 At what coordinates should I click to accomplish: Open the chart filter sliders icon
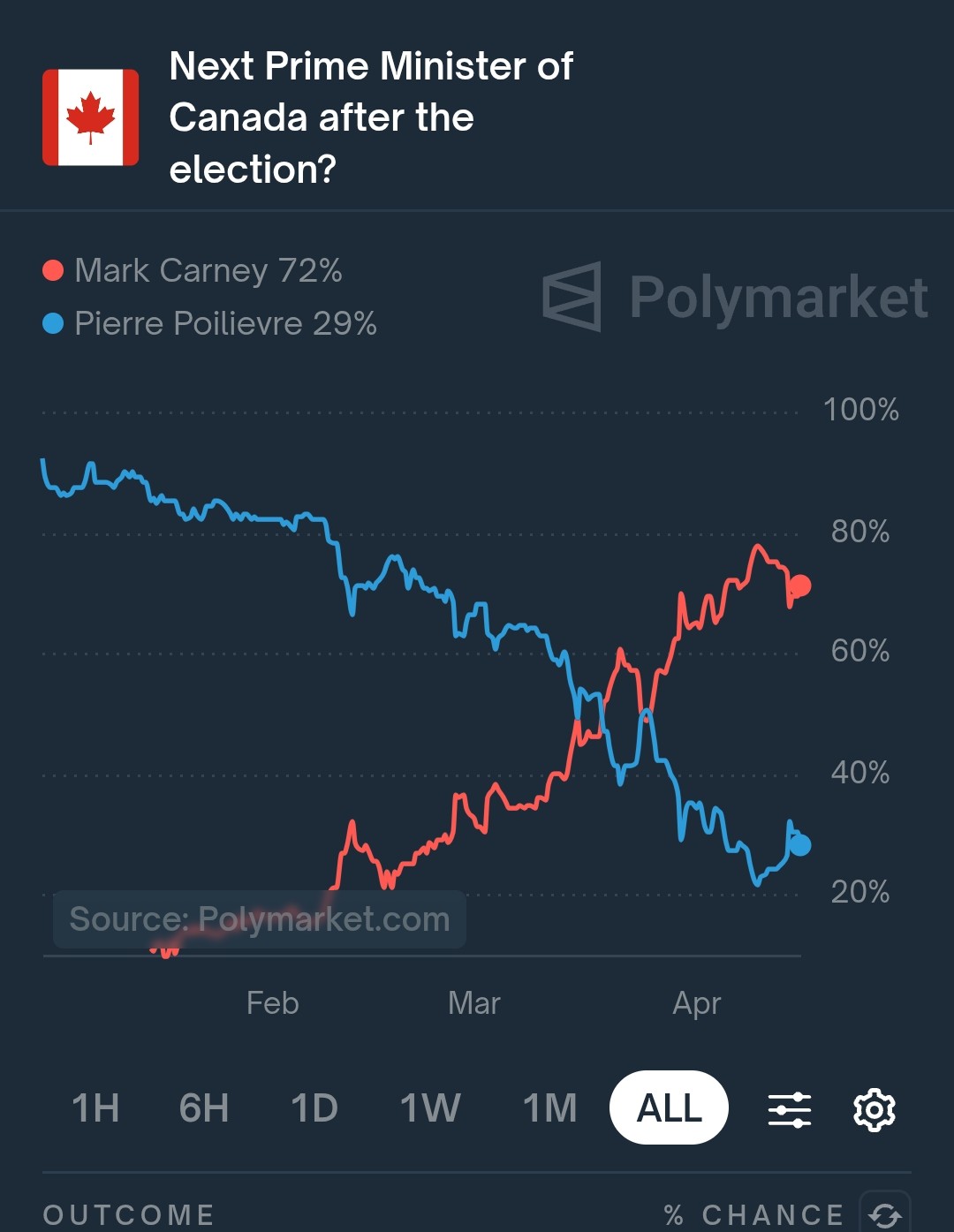coord(790,1109)
